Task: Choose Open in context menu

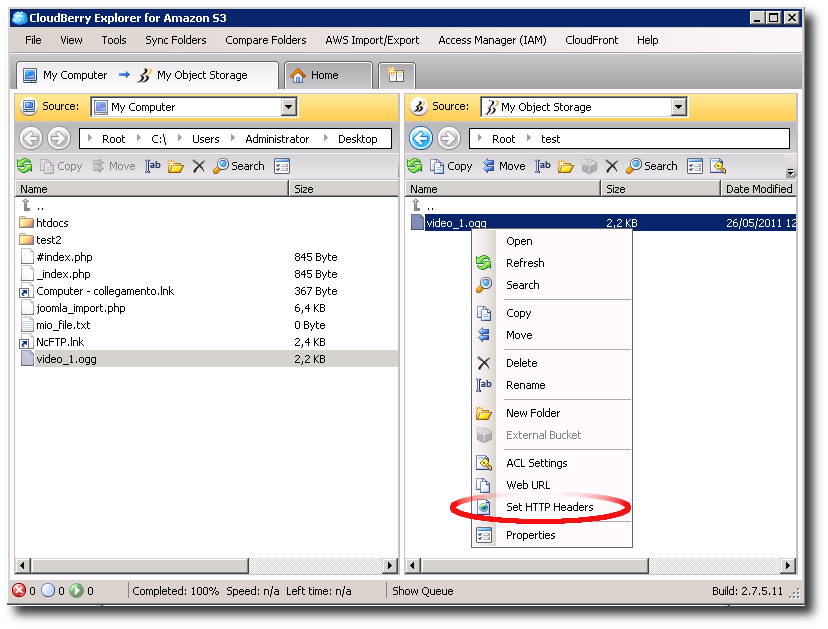Action: tap(552, 241)
